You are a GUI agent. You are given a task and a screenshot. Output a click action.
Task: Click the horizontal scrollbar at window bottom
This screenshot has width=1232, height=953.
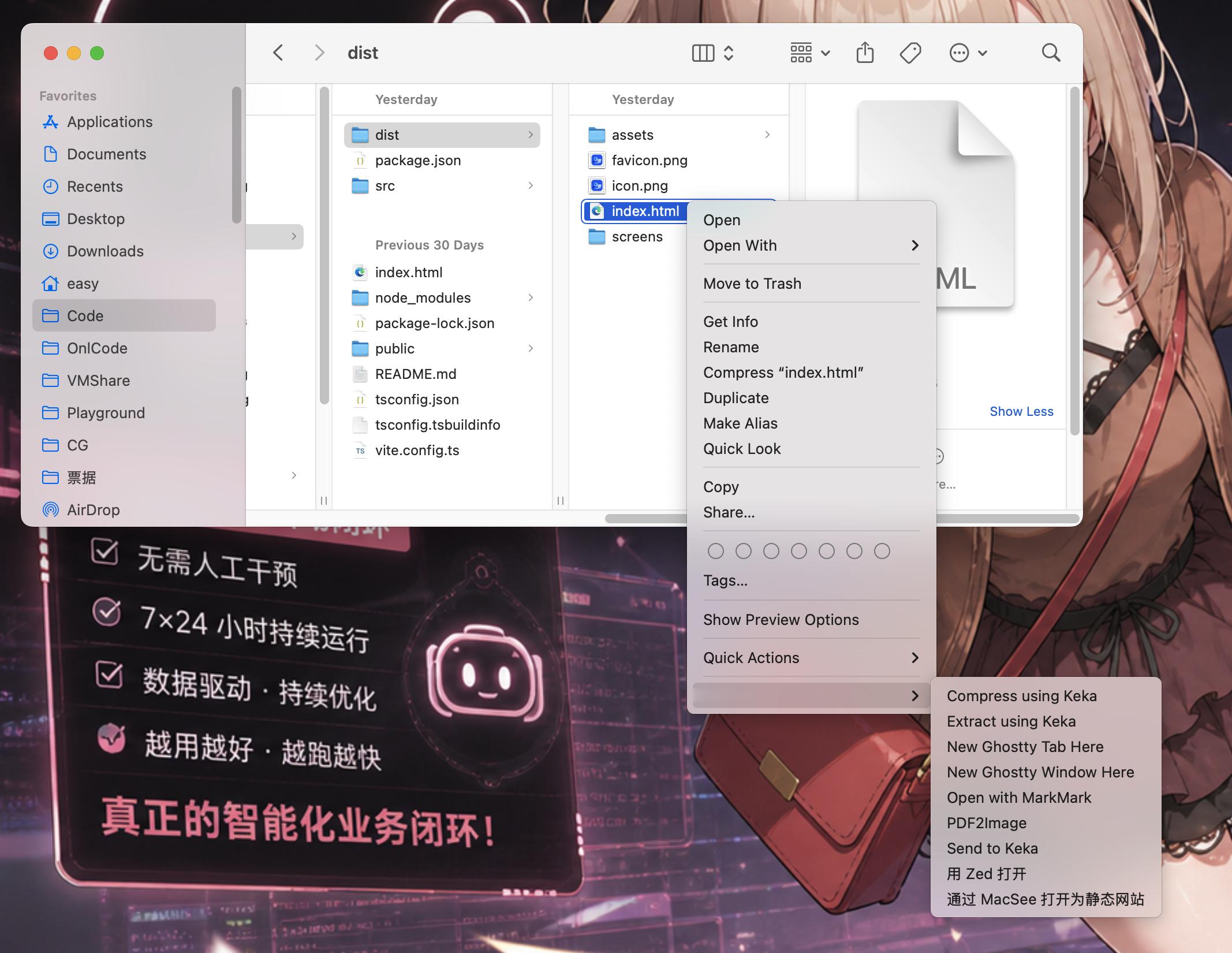(1007, 519)
